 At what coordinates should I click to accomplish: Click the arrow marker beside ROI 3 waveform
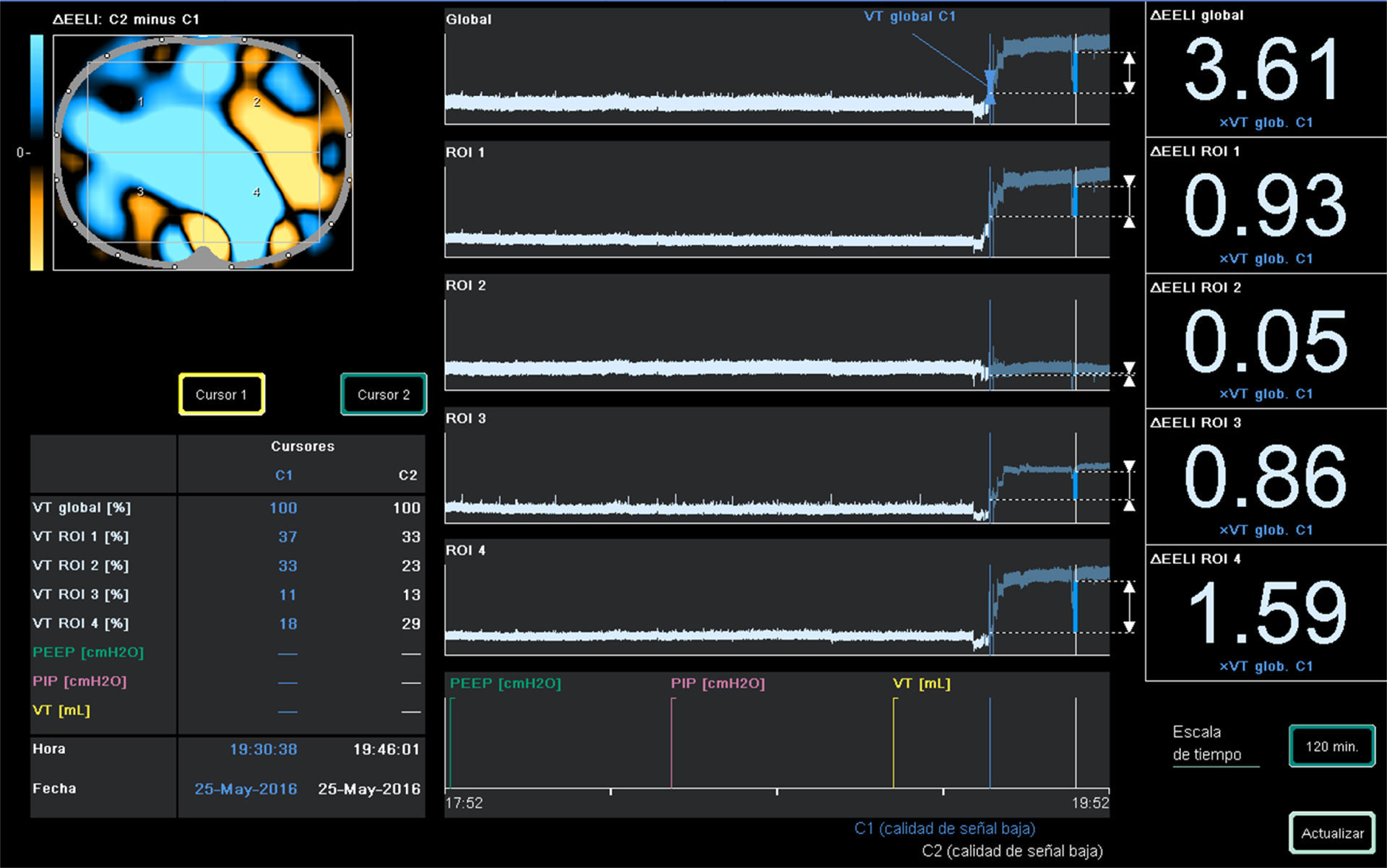1129,485
